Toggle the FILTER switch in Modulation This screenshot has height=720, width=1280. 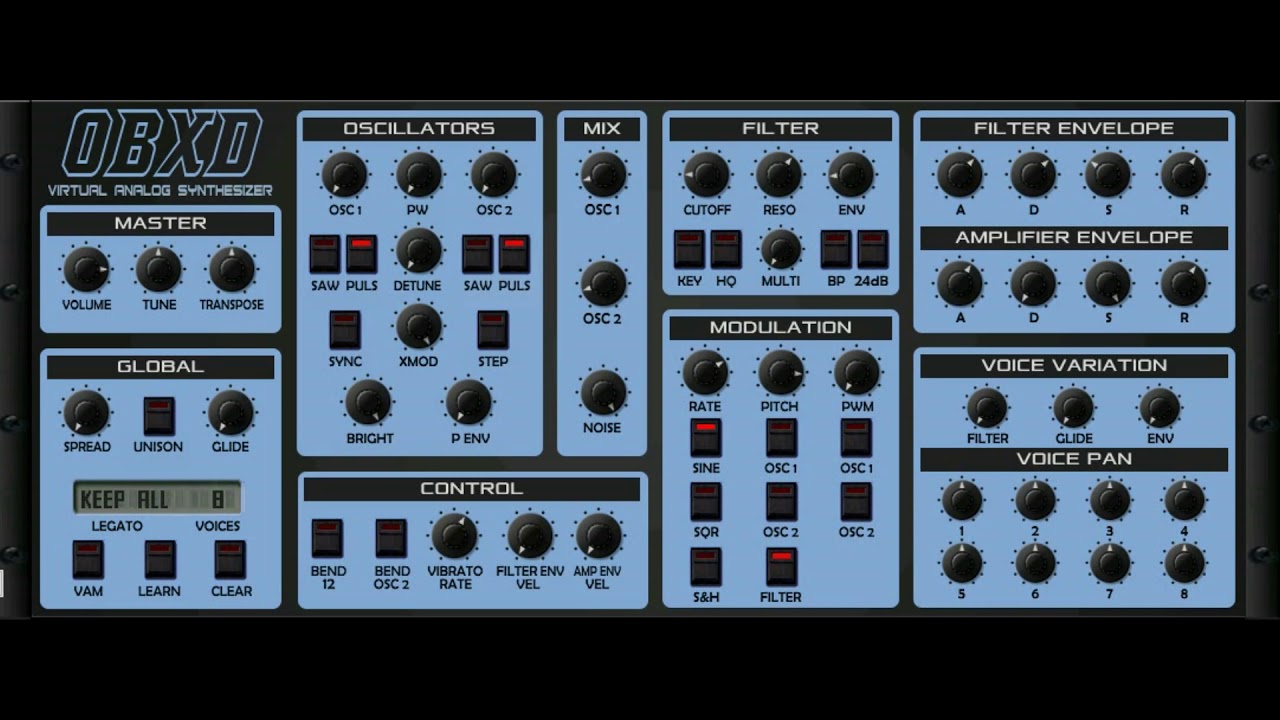tap(781, 567)
